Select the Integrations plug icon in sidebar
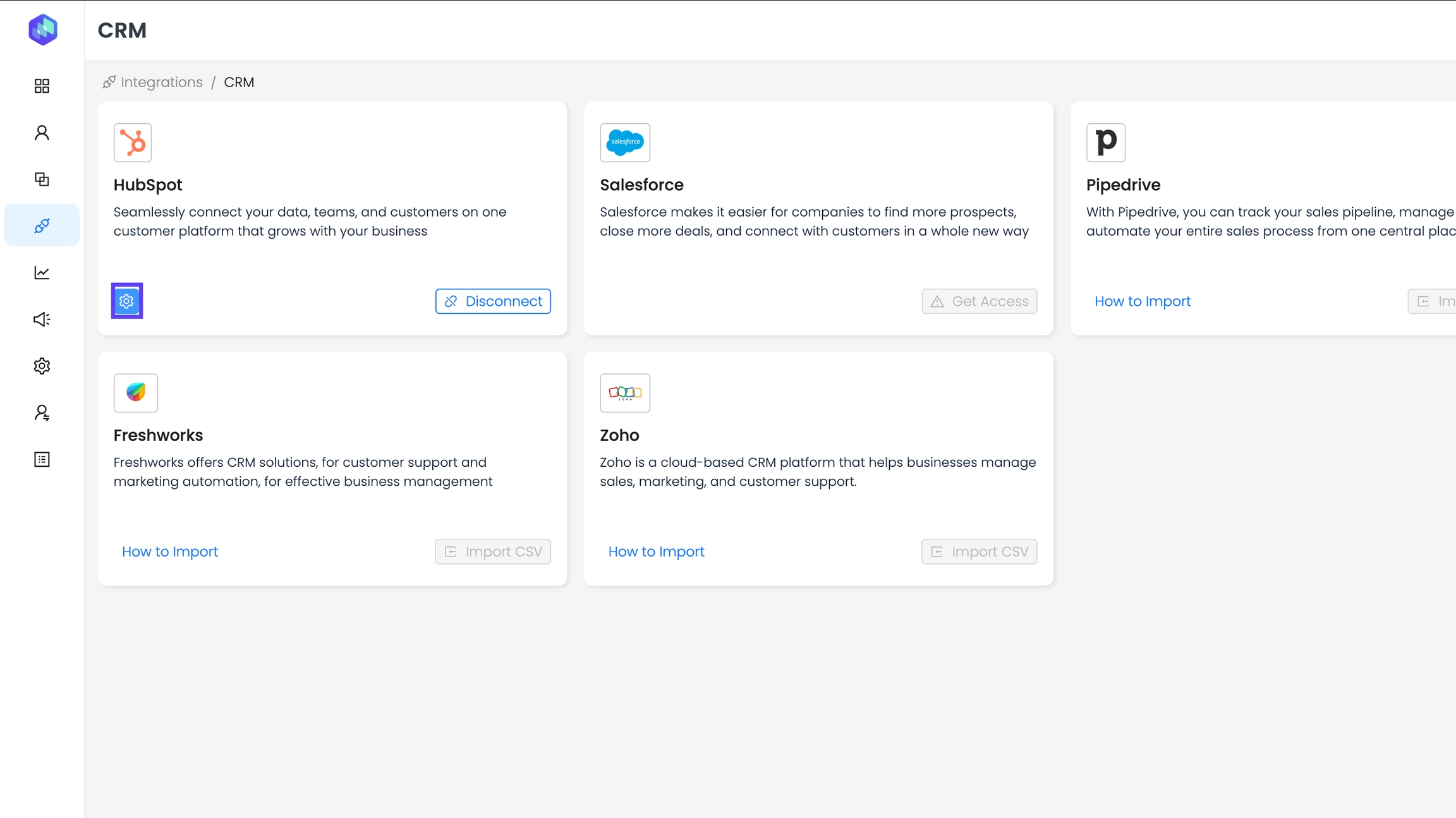The width and height of the screenshot is (1456, 818). [42, 226]
